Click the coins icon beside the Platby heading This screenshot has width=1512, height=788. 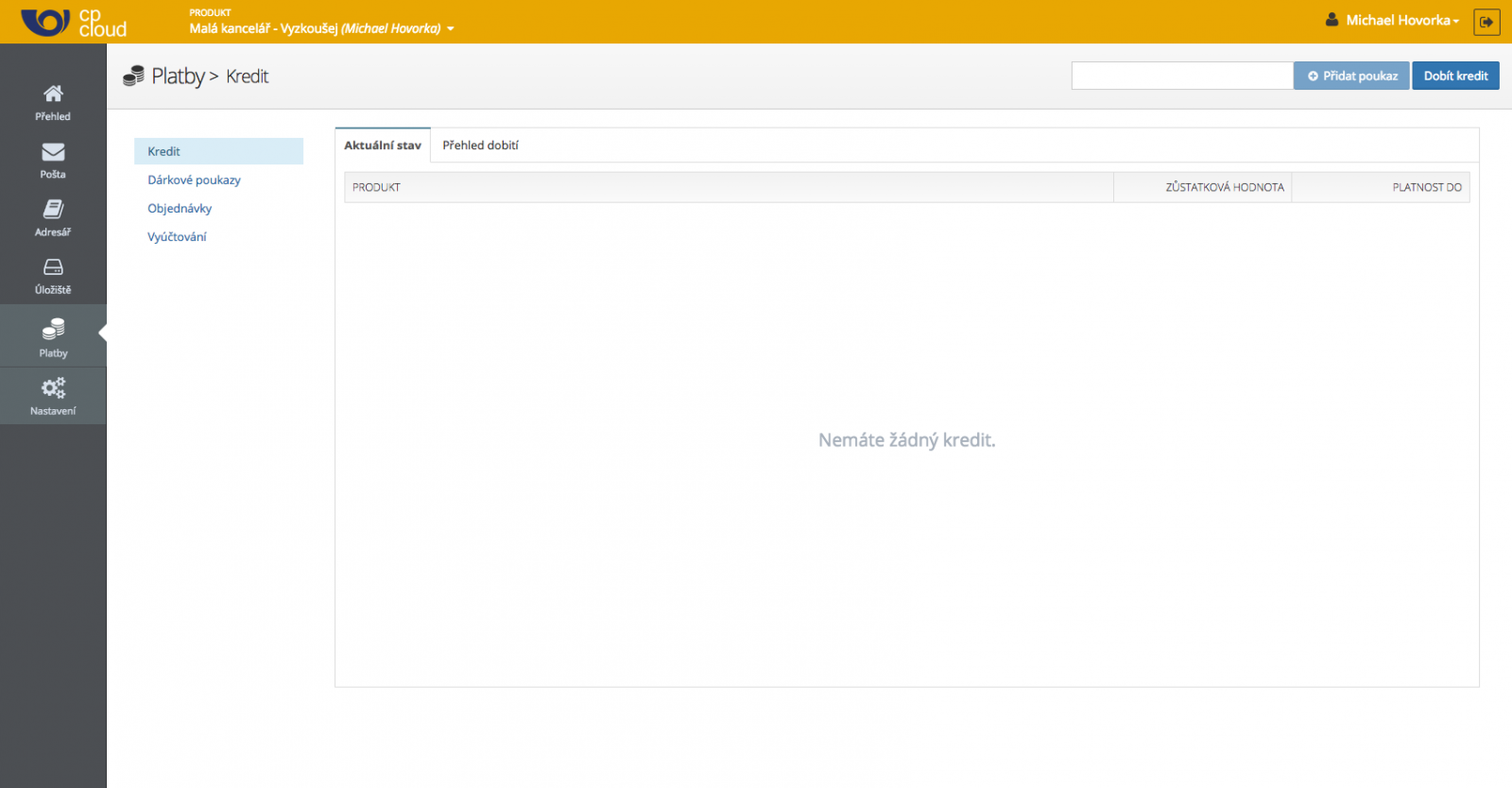point(133,76)
